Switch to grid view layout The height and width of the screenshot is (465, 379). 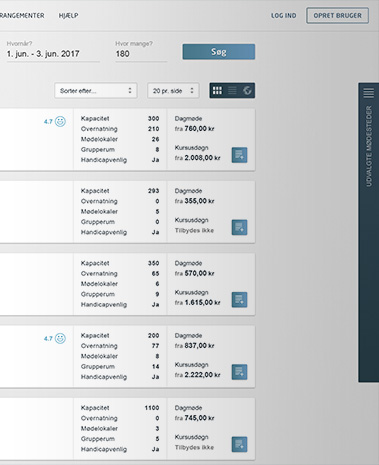click(217, 90)
